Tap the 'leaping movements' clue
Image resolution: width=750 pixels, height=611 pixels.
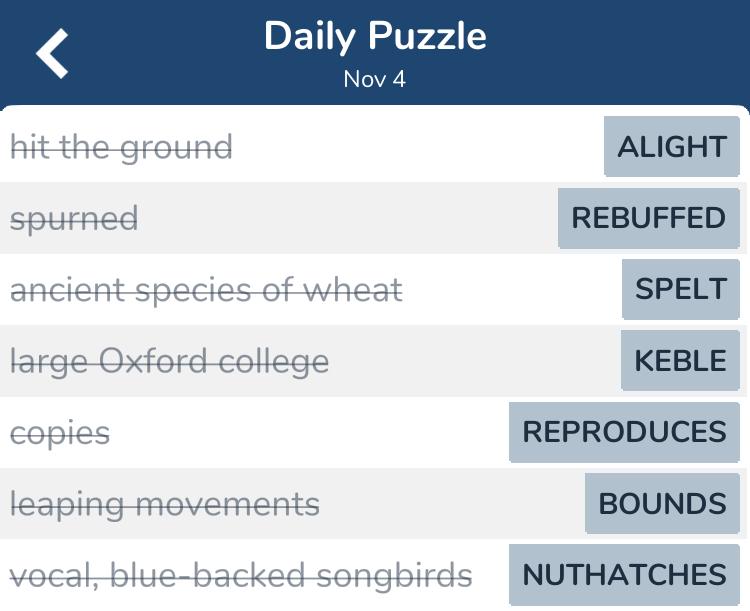pos(165,505)
